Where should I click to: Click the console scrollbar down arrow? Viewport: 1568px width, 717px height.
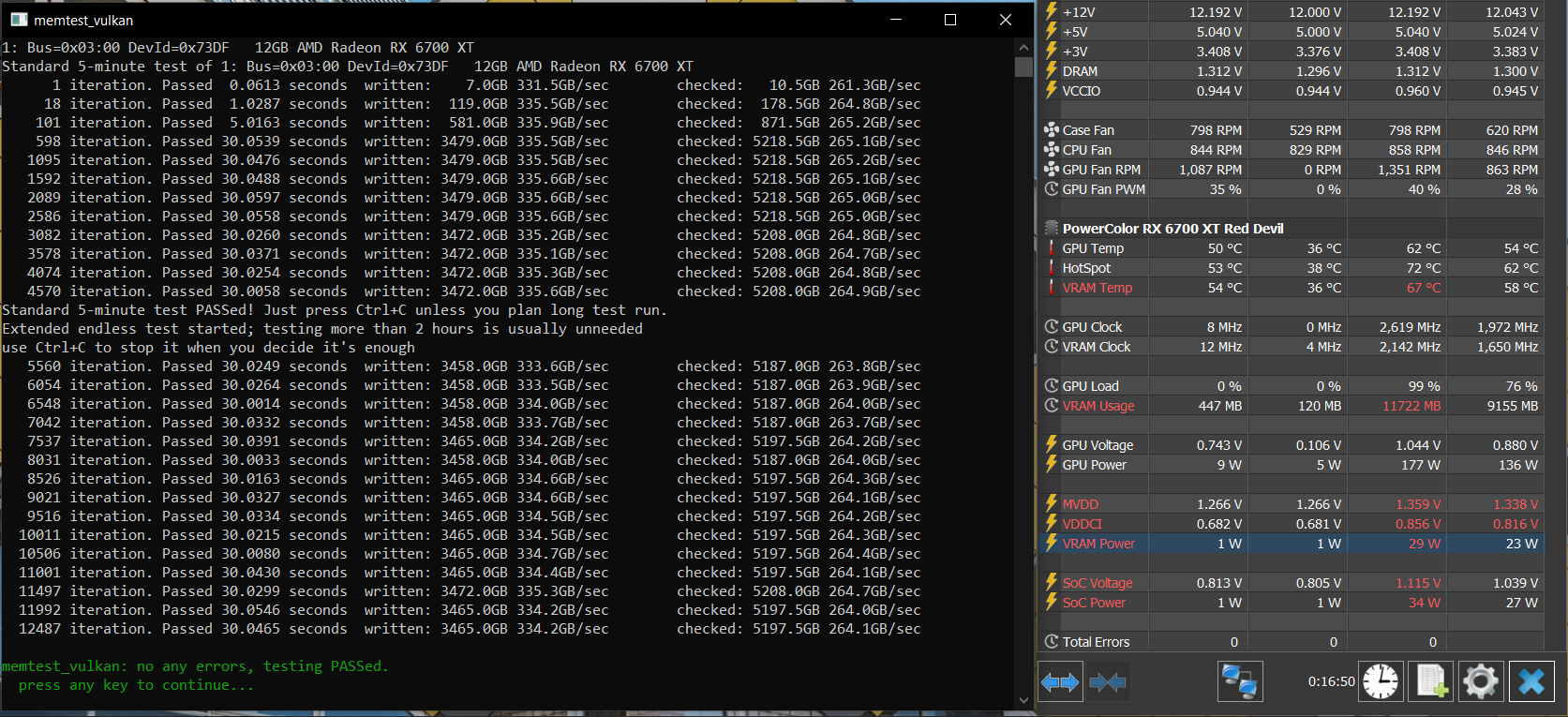pyautogui.click(x=1023, y=700)
